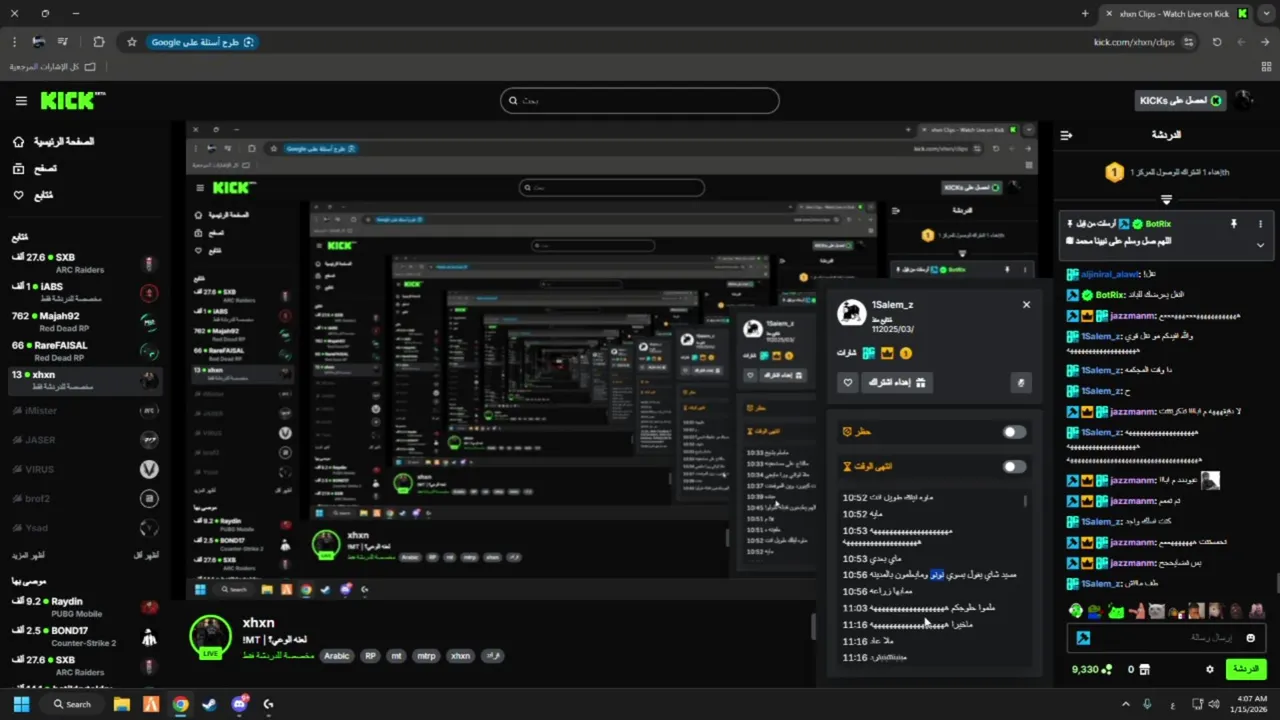Open the pinned message three-dot options
This screenshot has height=720, width=1280.
1260,224
